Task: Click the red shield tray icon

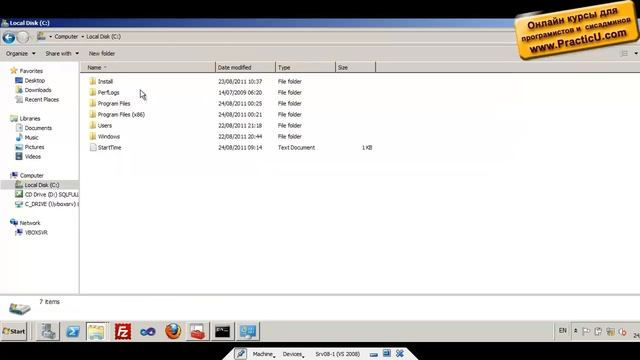Action: pos(622,331)
